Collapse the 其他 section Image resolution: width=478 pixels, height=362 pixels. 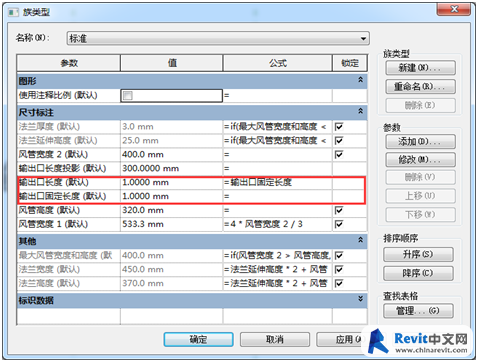[360, 240]
